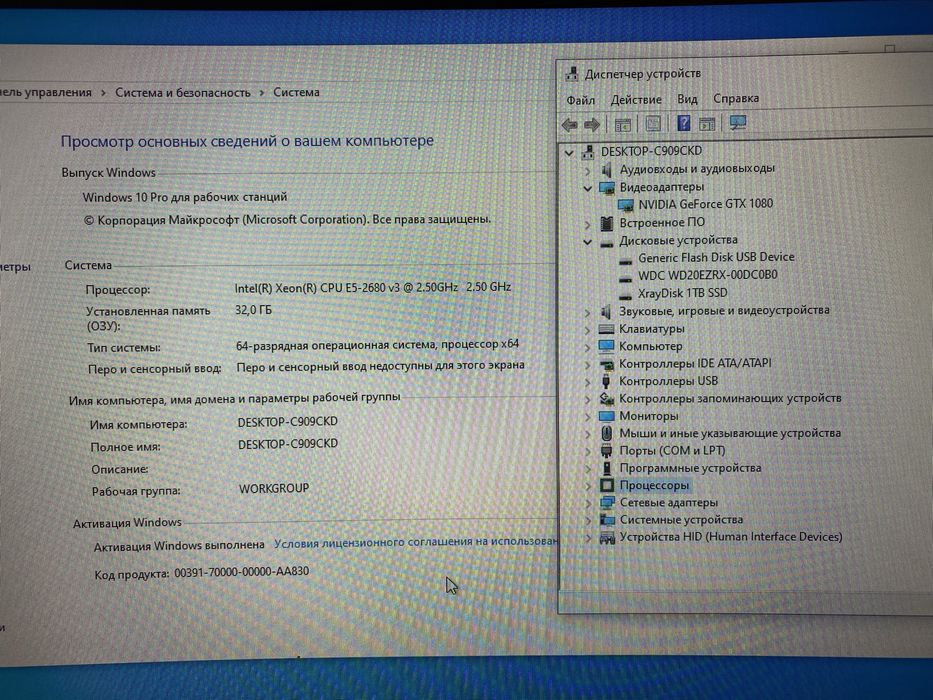Screen dimensions: 933x700
Task: Collapse the Дисковые устройства category arrow
Action: tap(587, 242)
